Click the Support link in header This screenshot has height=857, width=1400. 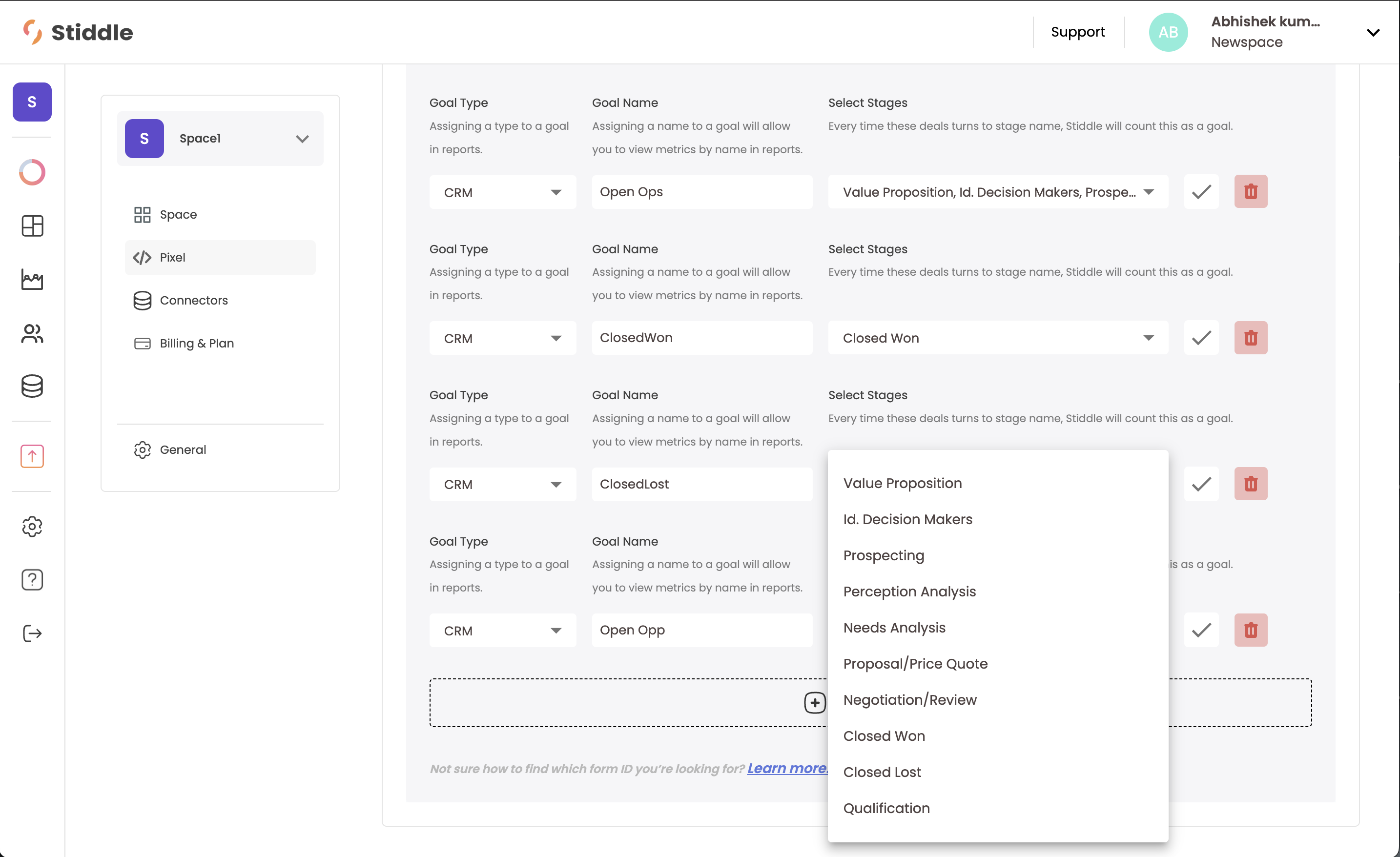[1077, 32]
